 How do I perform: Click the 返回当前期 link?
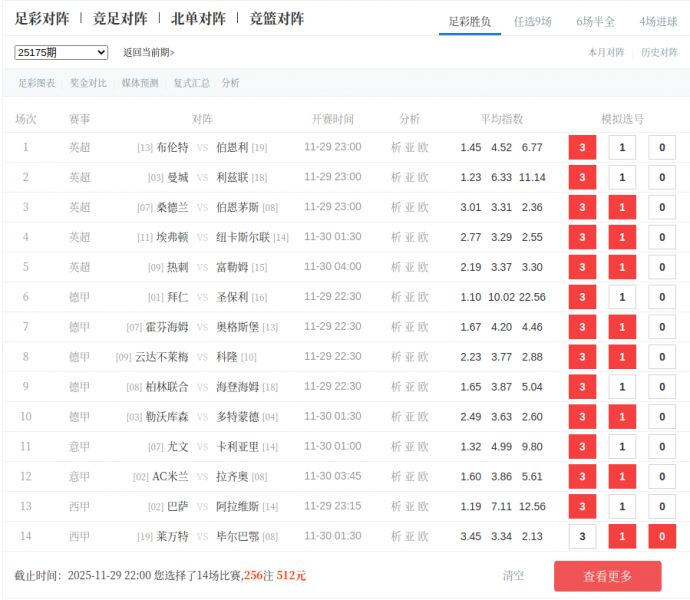click(x=148, y=52)
